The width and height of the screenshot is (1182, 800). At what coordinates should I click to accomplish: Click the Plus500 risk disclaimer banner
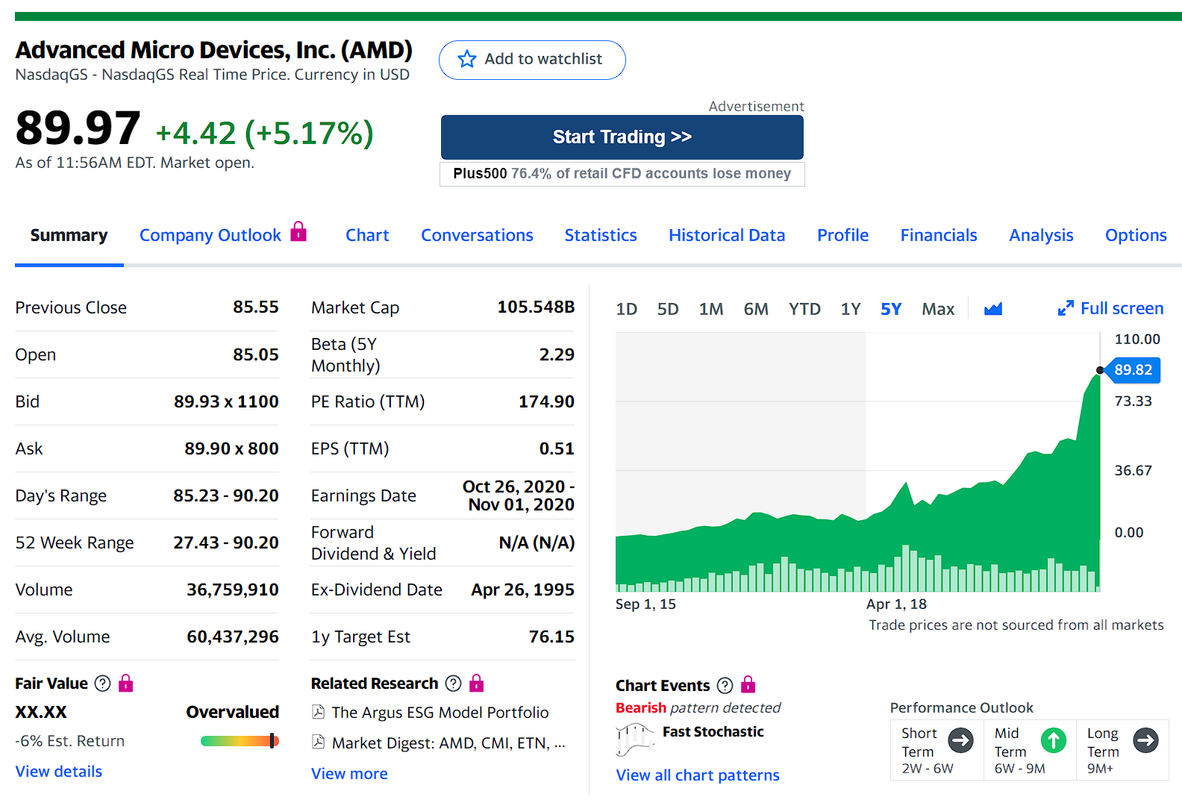point(622,173)
